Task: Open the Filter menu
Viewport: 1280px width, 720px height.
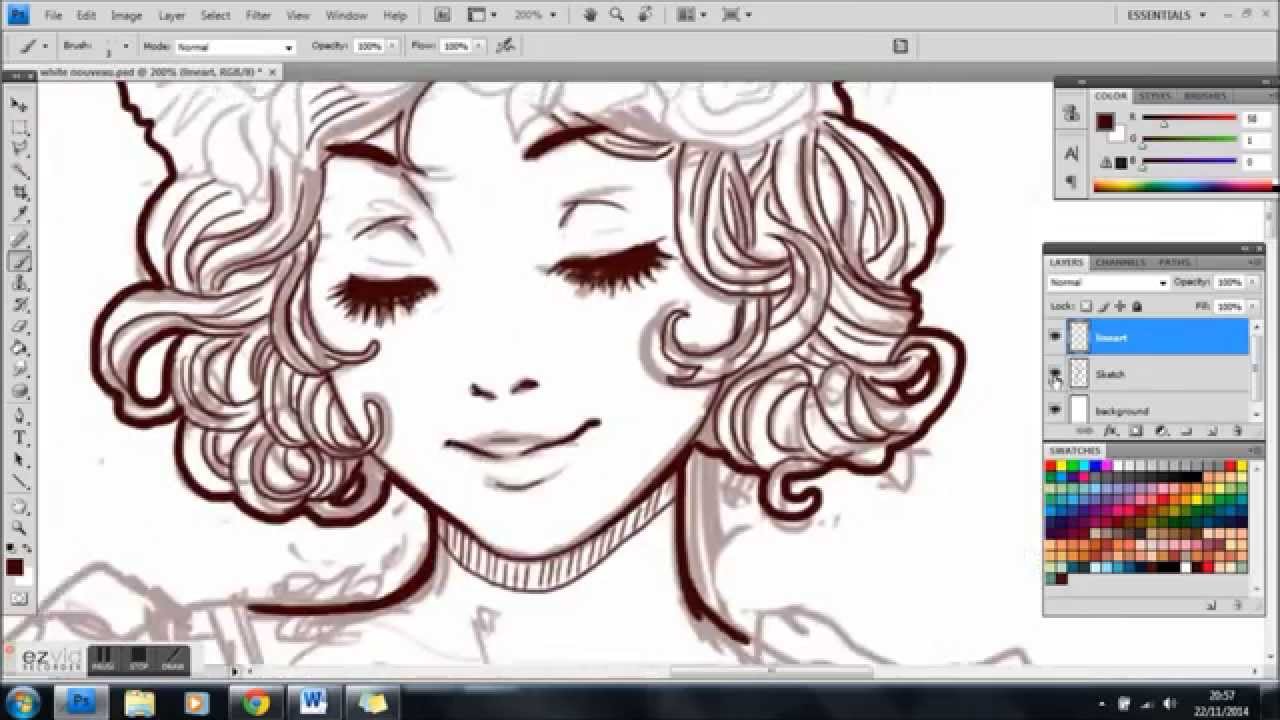Action: [258, 15]
